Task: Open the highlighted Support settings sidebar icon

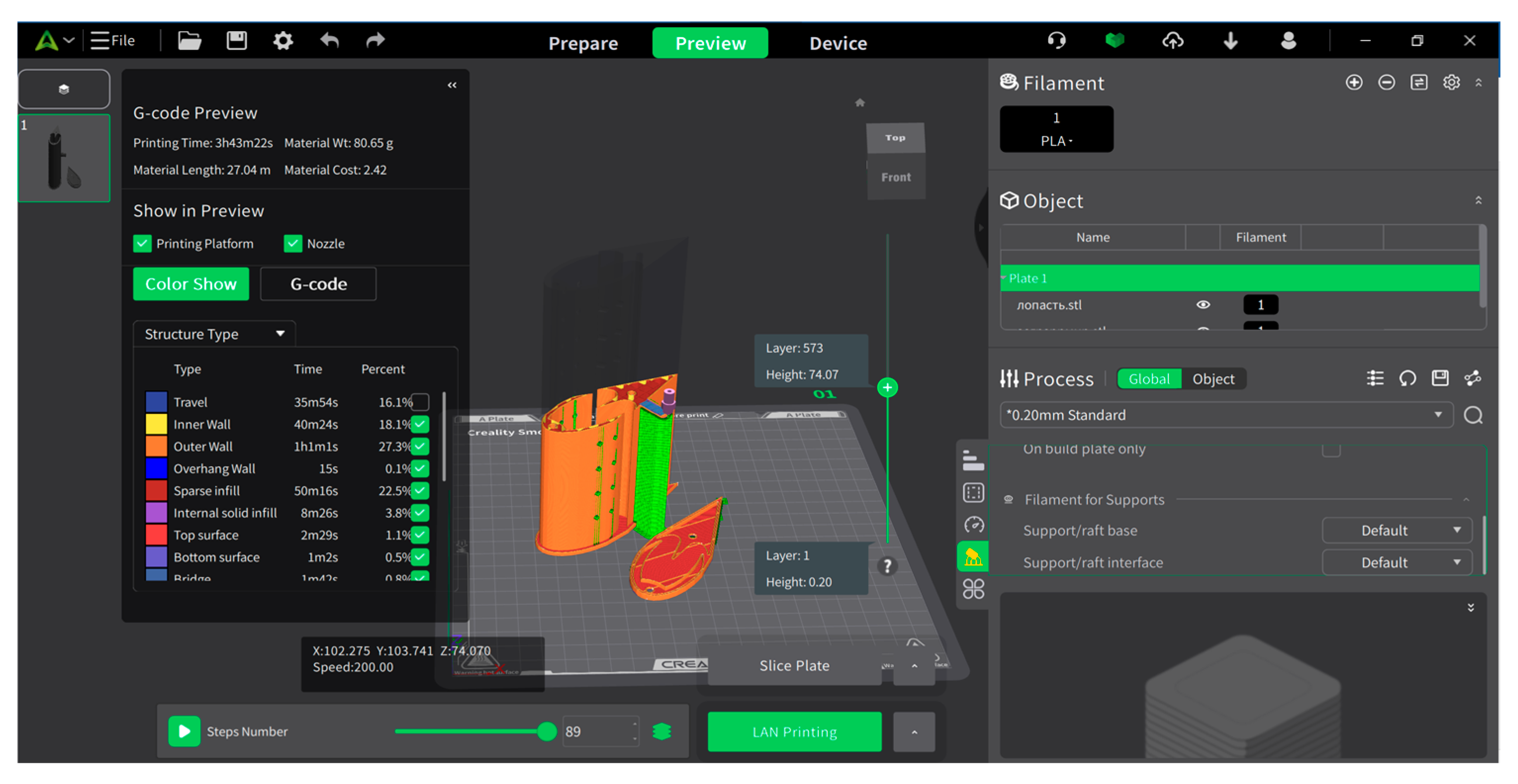Action: coord(973,556)
